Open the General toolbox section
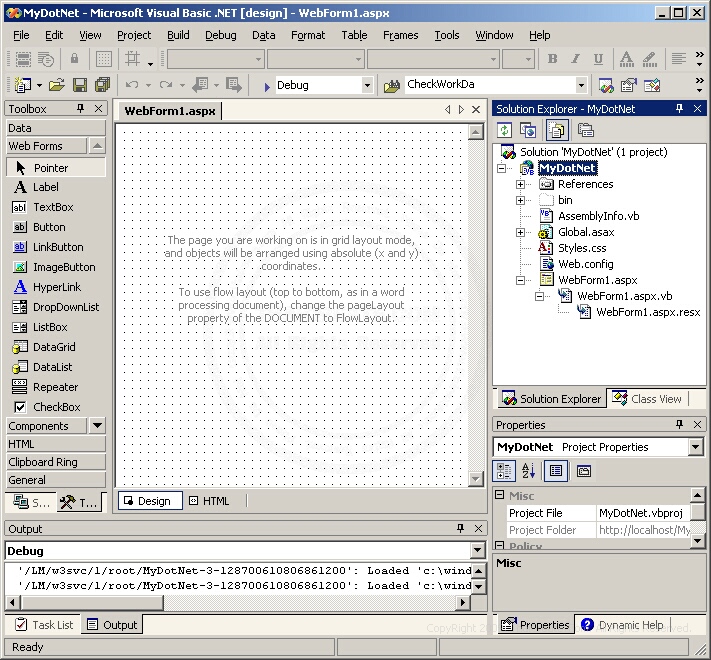 coord(56,480)
